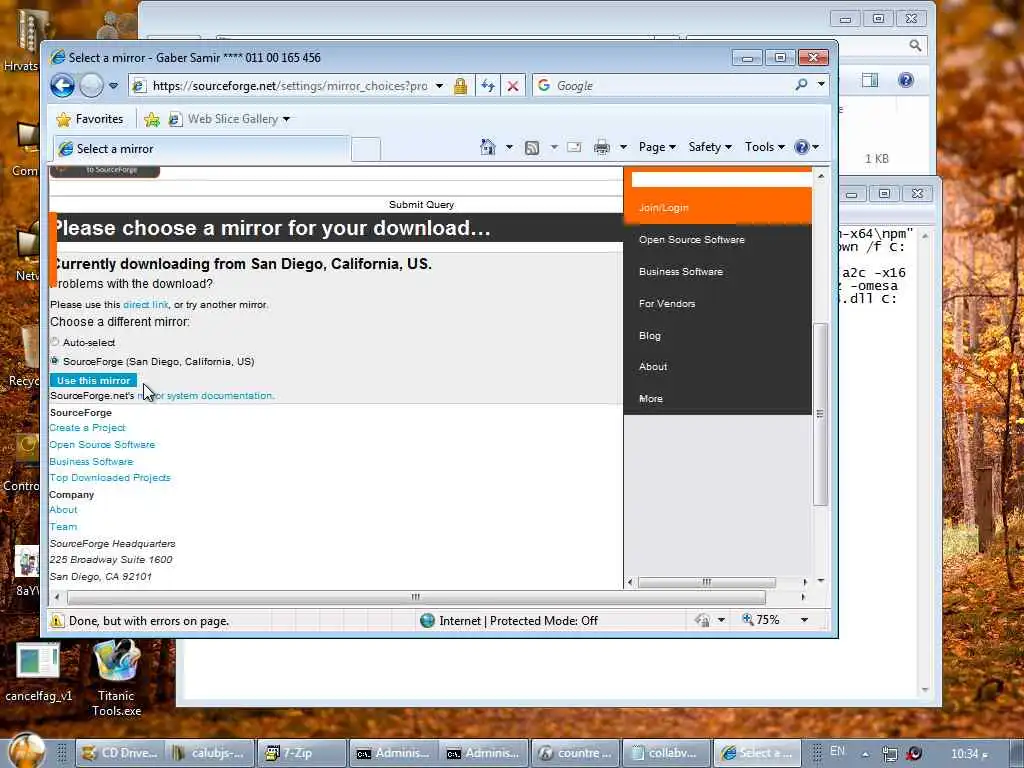Open the 75% zoom level dropdown

pos(805,620)
